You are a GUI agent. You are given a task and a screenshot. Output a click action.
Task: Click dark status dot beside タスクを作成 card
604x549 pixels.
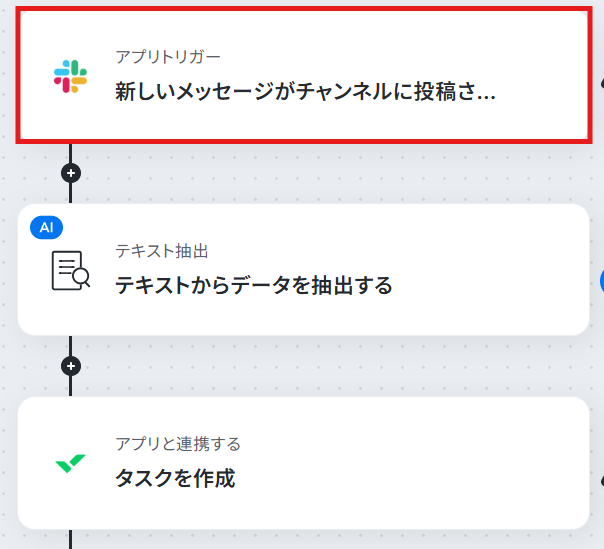602,481
